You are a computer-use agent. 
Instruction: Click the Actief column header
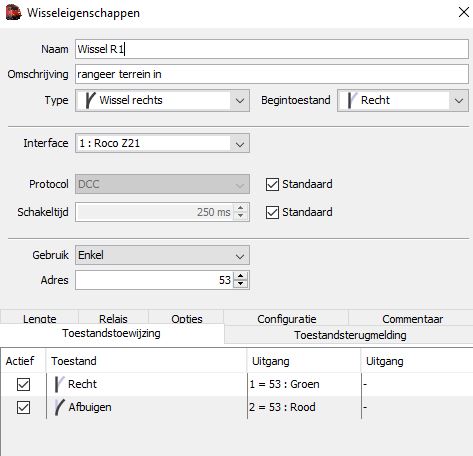tap(23, 361)
